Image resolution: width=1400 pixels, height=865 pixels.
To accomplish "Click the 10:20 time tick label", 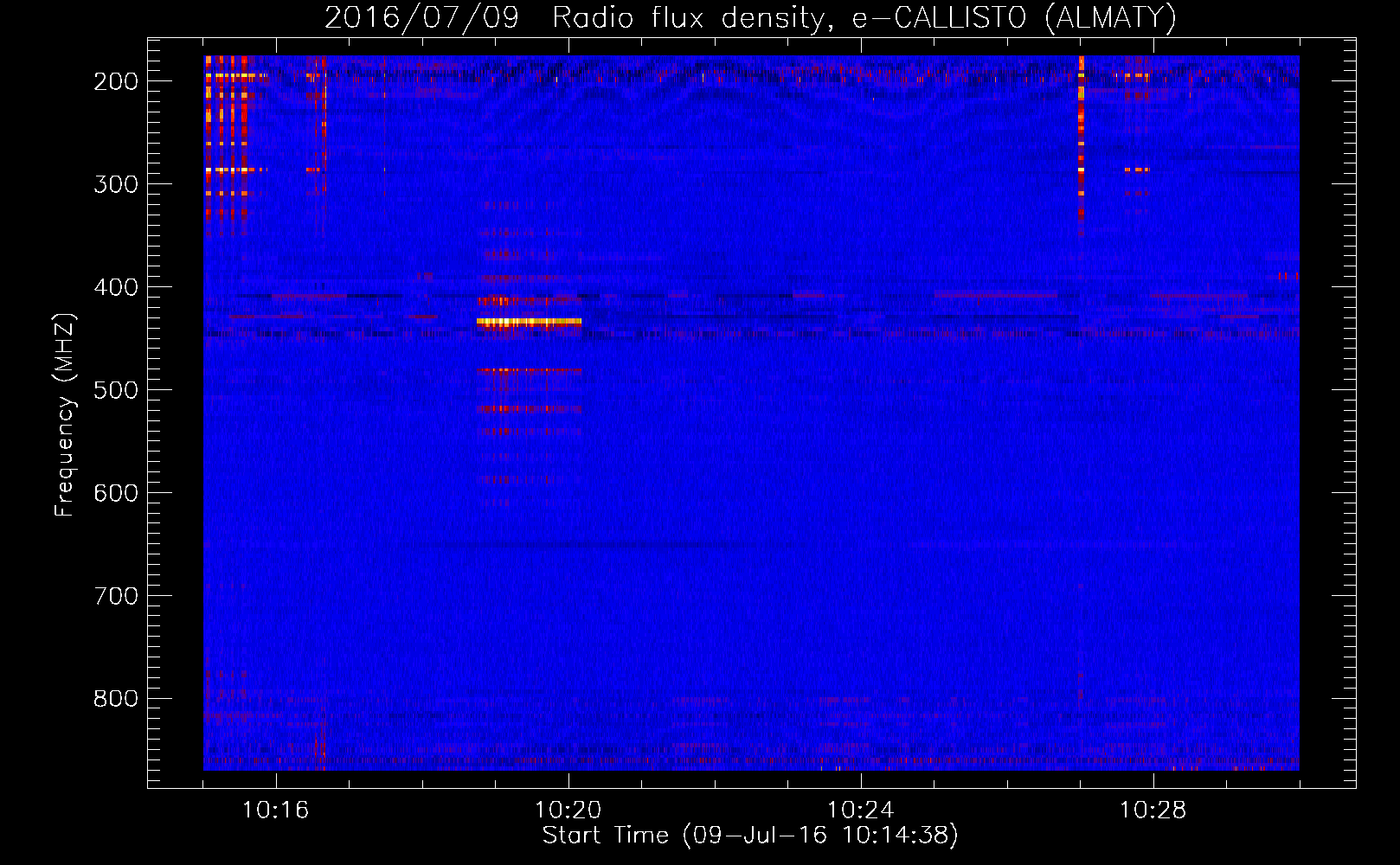I will click(x=568, y=811).
